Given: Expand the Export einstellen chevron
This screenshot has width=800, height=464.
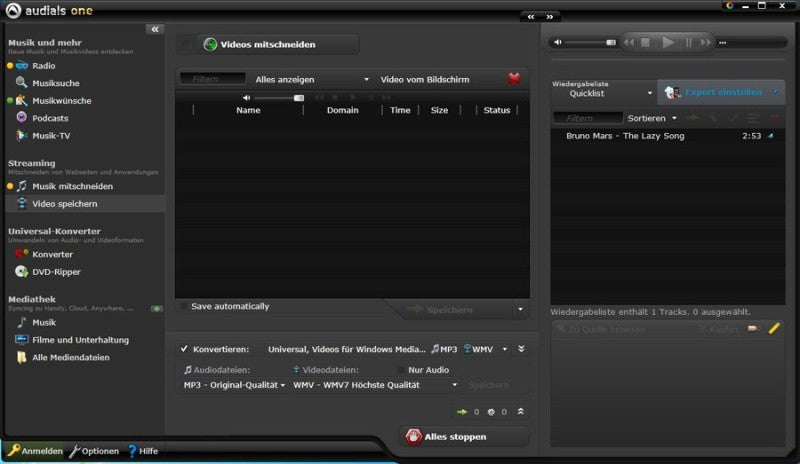Looking at the screenshot, I should coord(775,92).
